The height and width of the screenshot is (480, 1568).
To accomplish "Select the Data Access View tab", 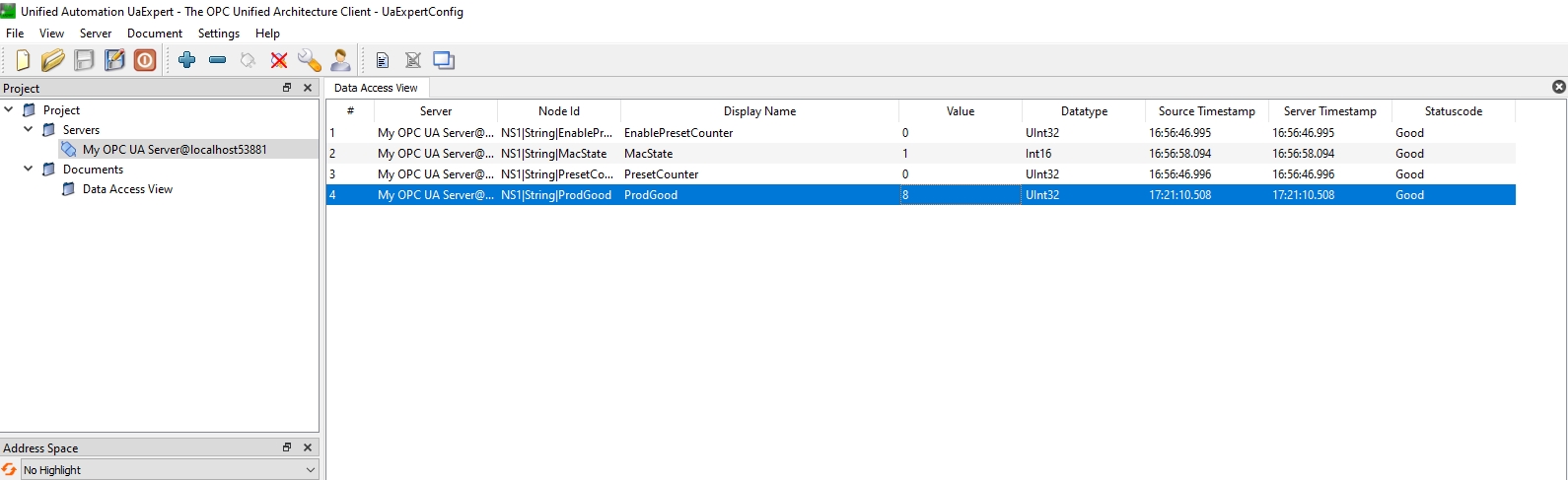I will coord(376,88).
